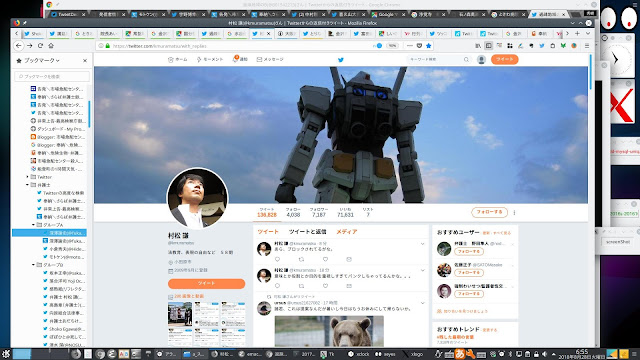This screenshot has width=640, height=360.
Task: Open the Firefox library icon
Action: 478,46
